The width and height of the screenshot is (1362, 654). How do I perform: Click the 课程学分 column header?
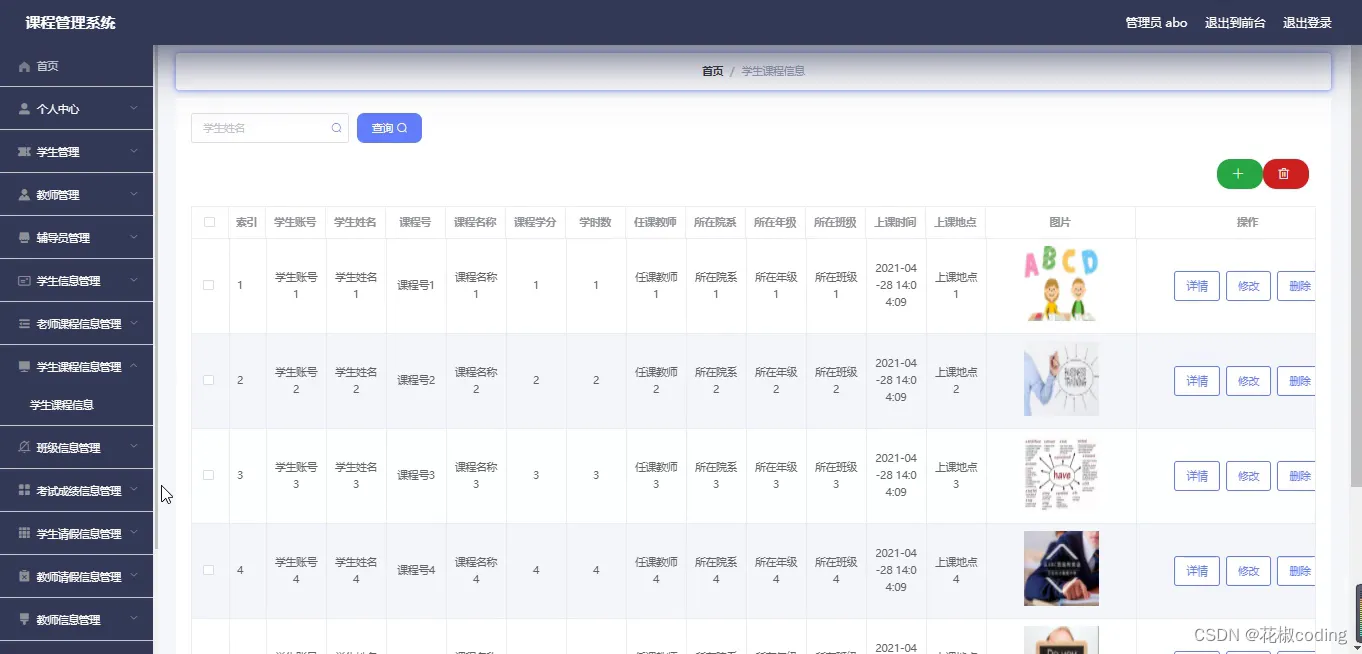pos(535,222)
